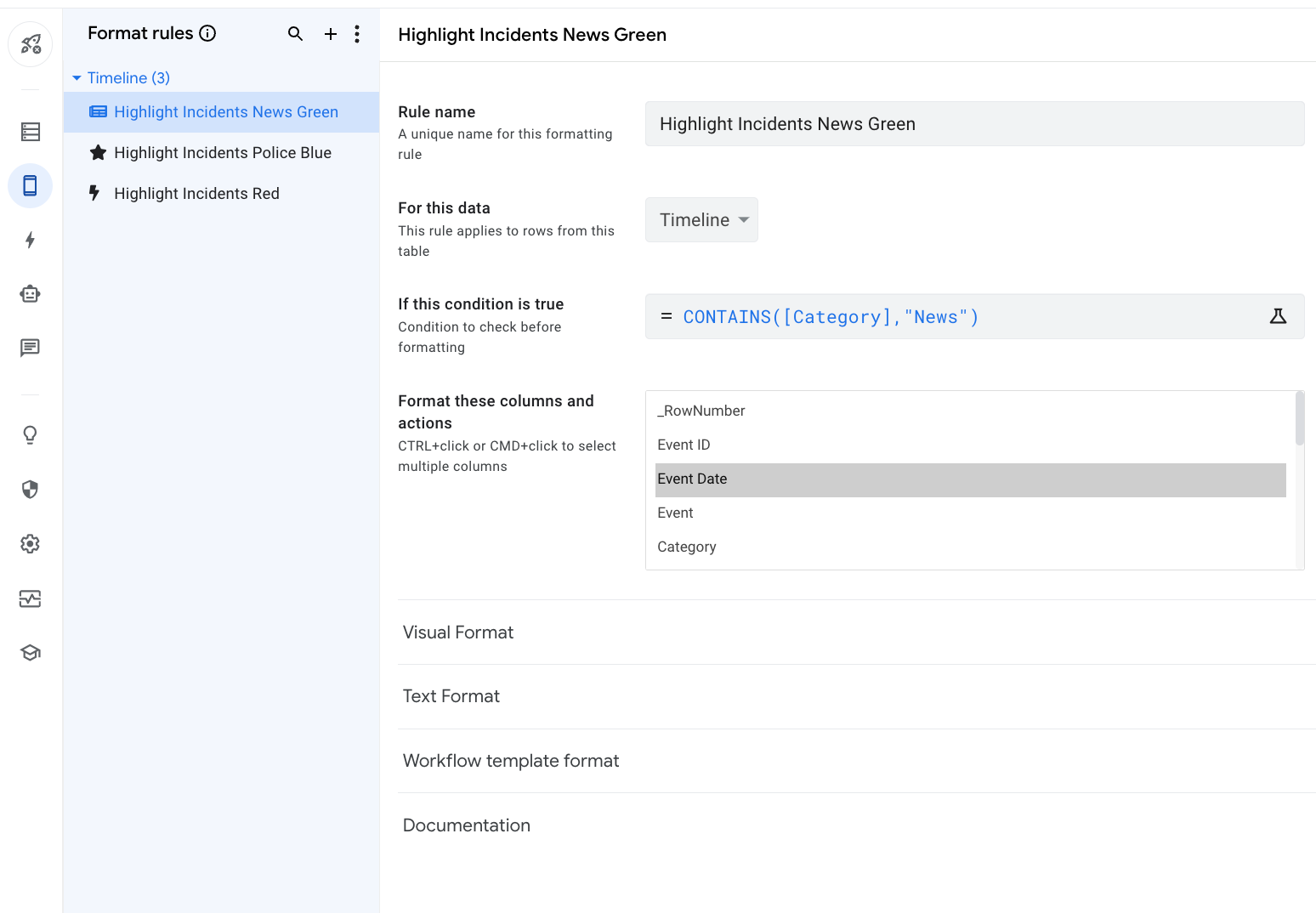Screen dimensions: 1316x913
Task: Open the Data section icon in sidebar
Action: tap(31, 132)
